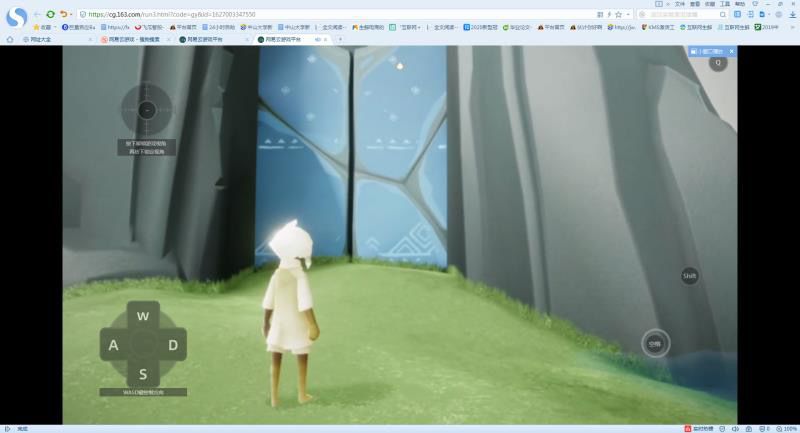Open a new tab with plus button

coord(340,39)
